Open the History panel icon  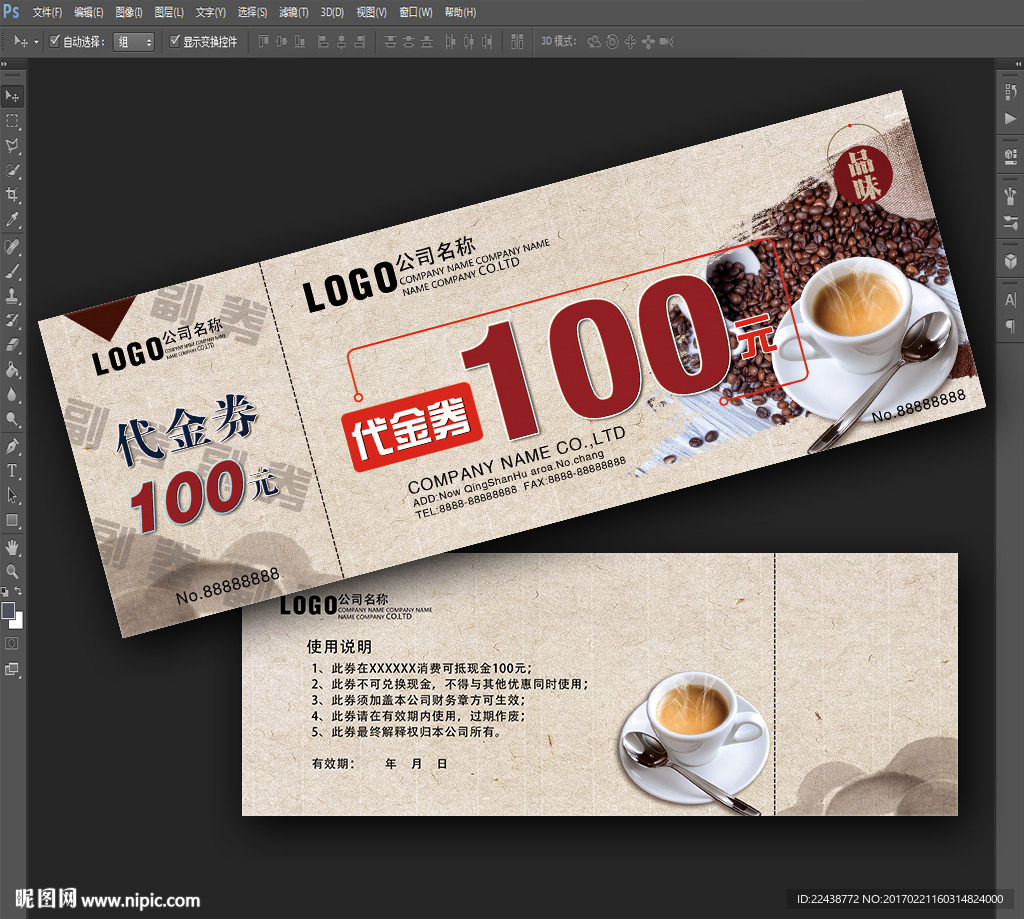(x=1009, y=92)
